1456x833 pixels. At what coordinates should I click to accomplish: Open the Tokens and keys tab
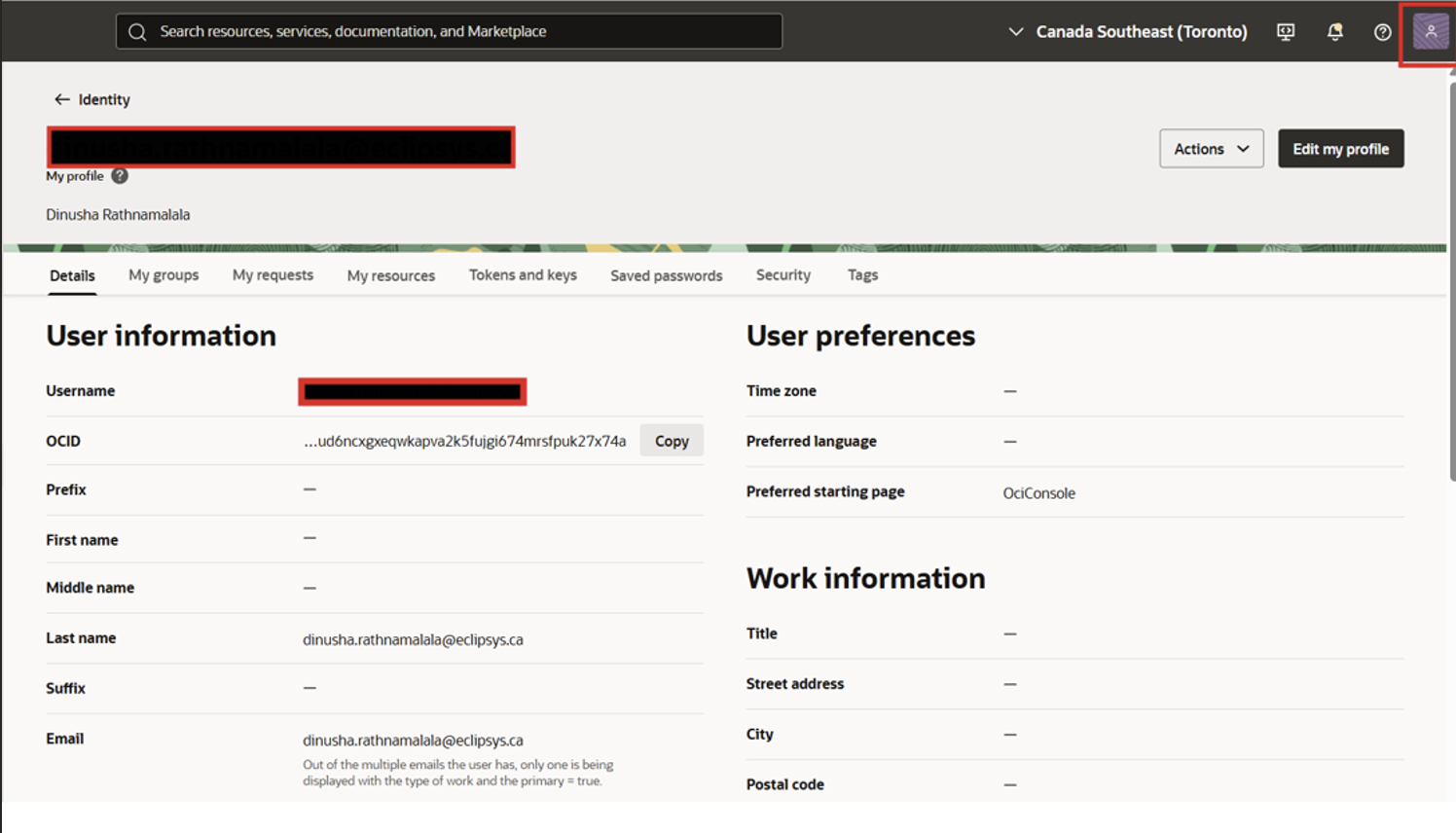coord(522,275)
